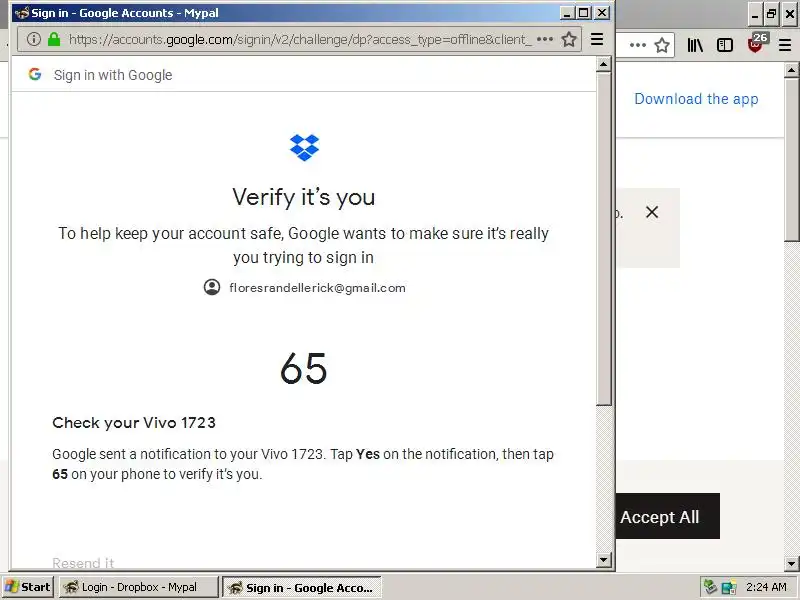Open the hamburger menu of sign-in window
Viewport: 800px width, 600px height.
(x=597, y=39)
